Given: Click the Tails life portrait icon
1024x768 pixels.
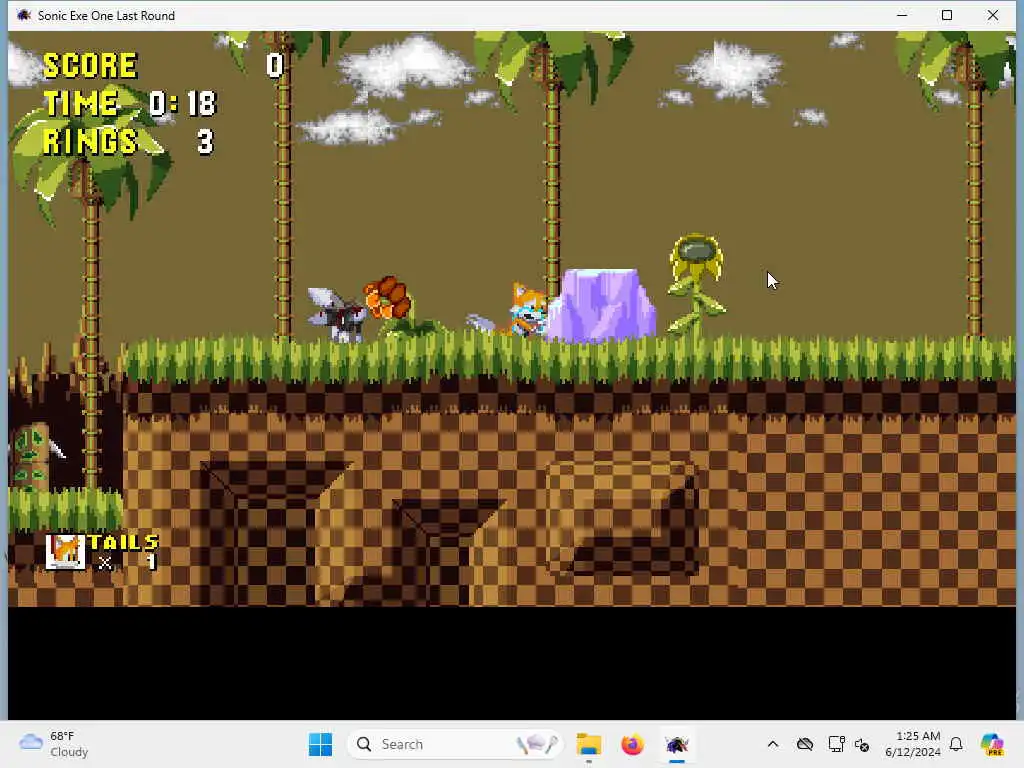Looking at the screenshot, I should [x=65, y=552].
